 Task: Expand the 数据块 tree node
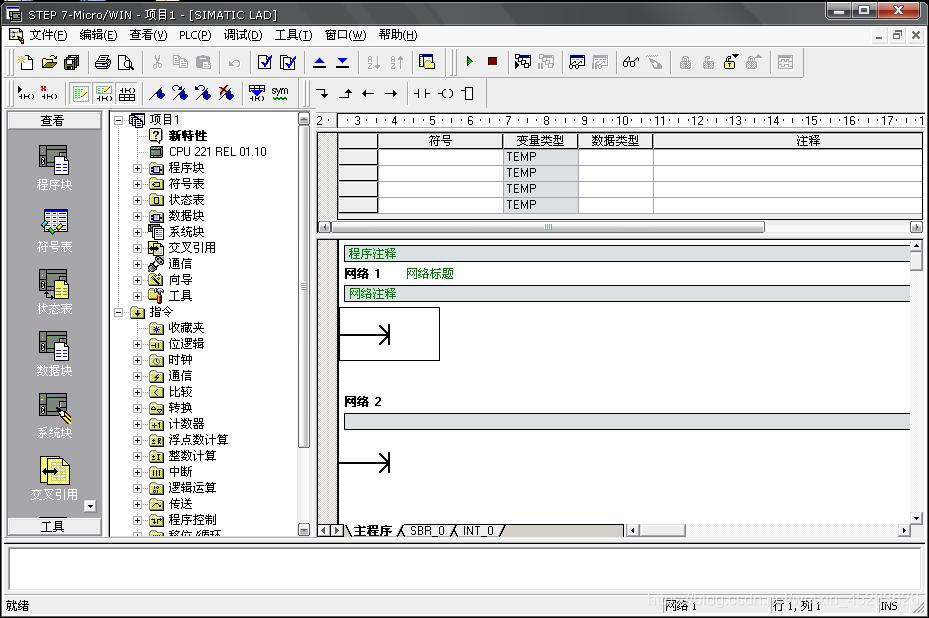[137, 216]
